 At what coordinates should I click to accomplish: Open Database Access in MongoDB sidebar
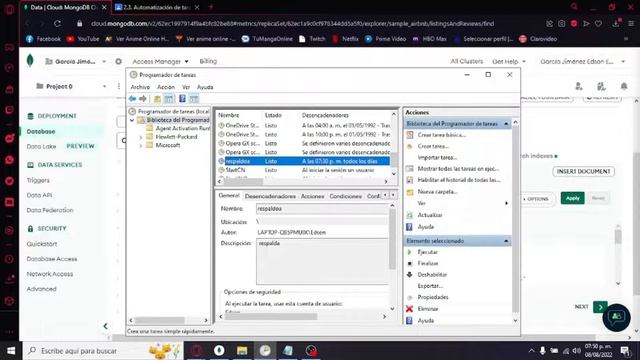[52, 259]
